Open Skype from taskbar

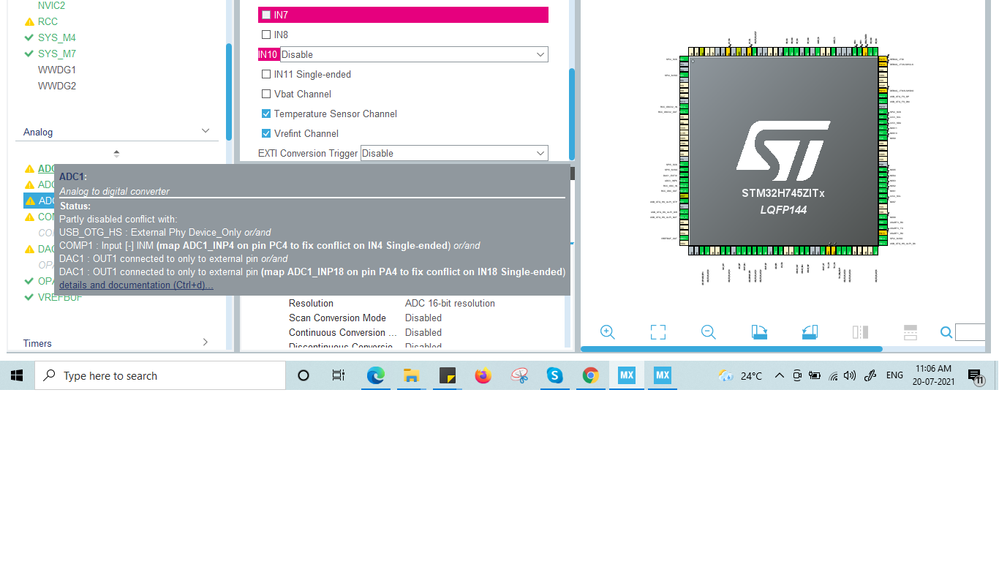tap(555, 376)
